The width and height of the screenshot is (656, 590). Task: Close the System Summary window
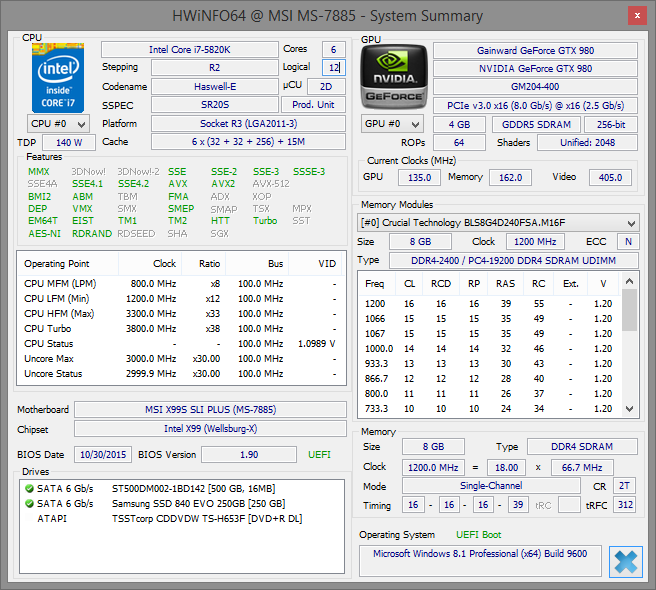pos(637,16)
